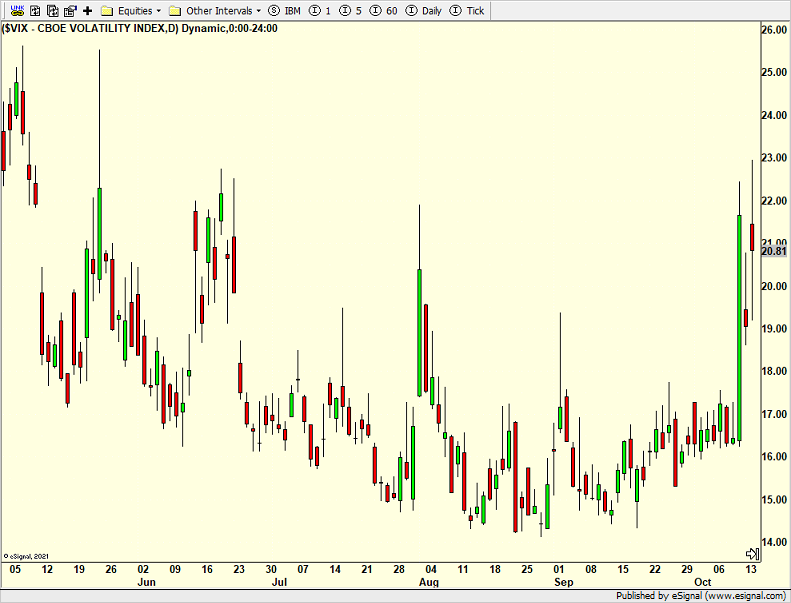The height and width of the screenshot is (603, 791).
Task: Click the stacked double-page toolbar icon
Action: (54, 10)
